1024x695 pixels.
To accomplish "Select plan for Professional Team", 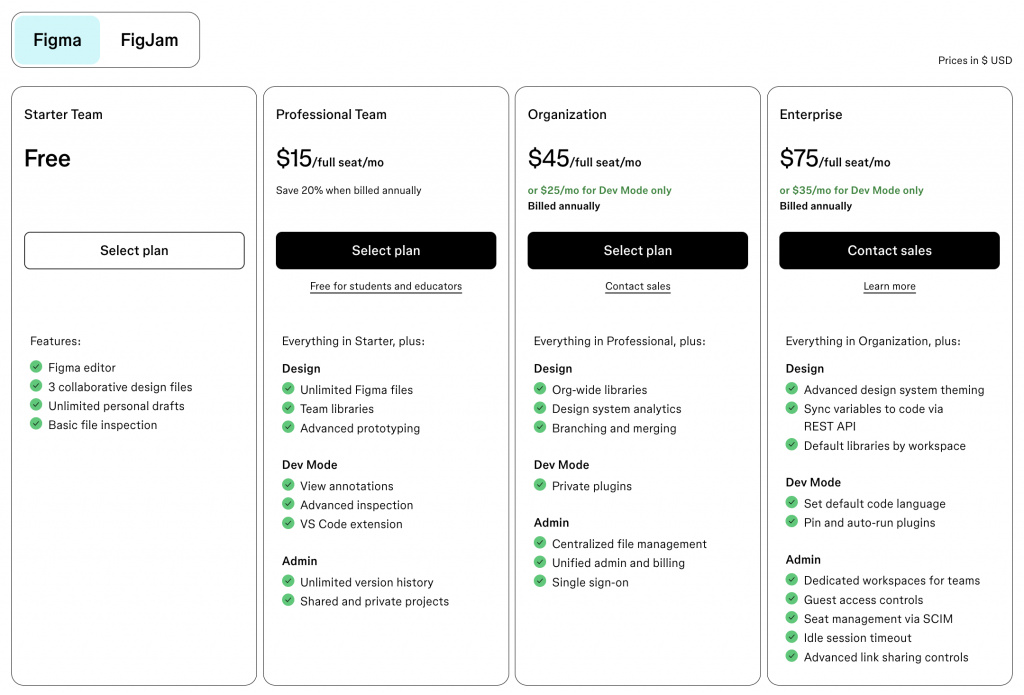I will coord(386,251).
